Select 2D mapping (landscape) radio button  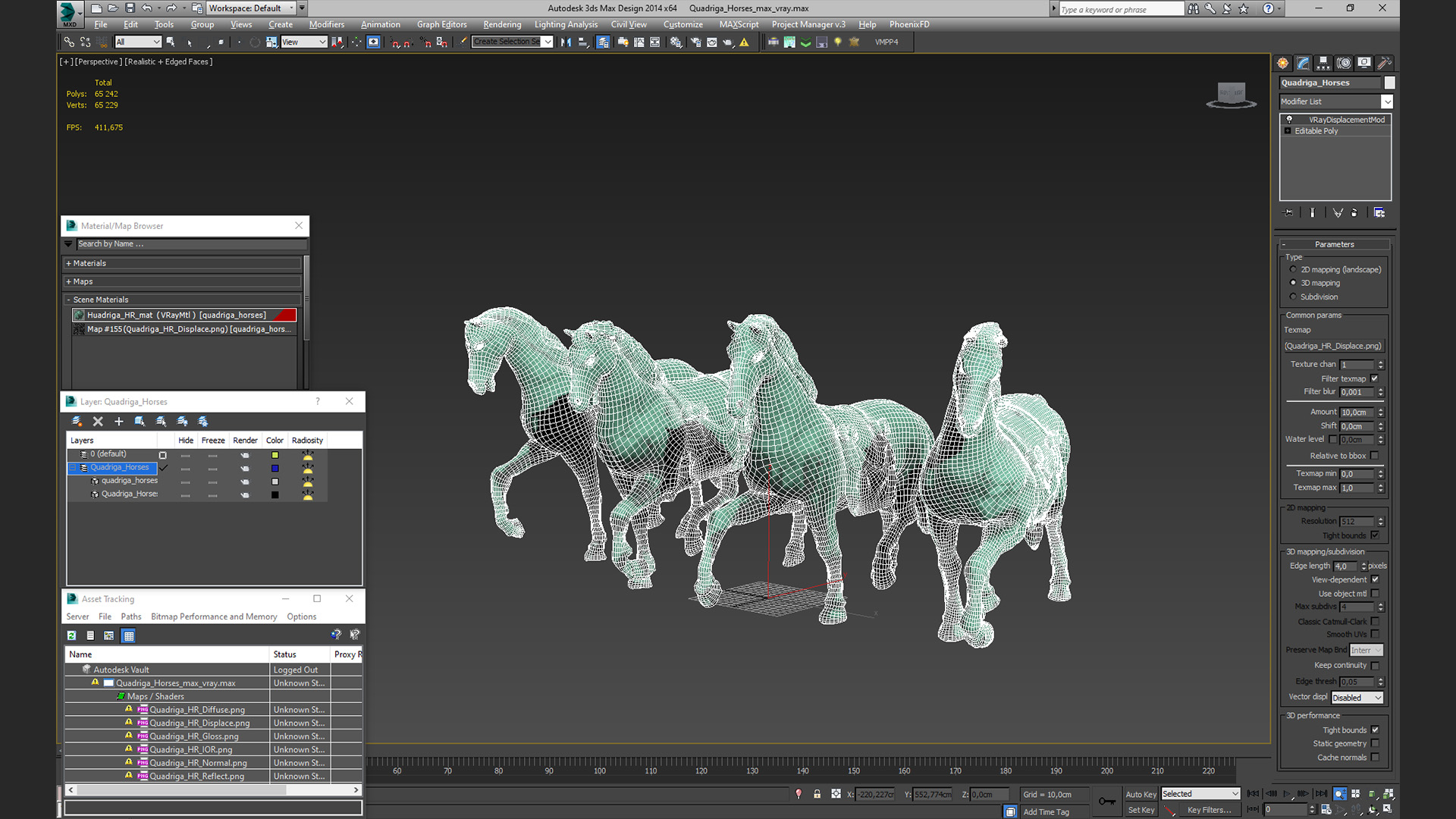point(1293,269)
